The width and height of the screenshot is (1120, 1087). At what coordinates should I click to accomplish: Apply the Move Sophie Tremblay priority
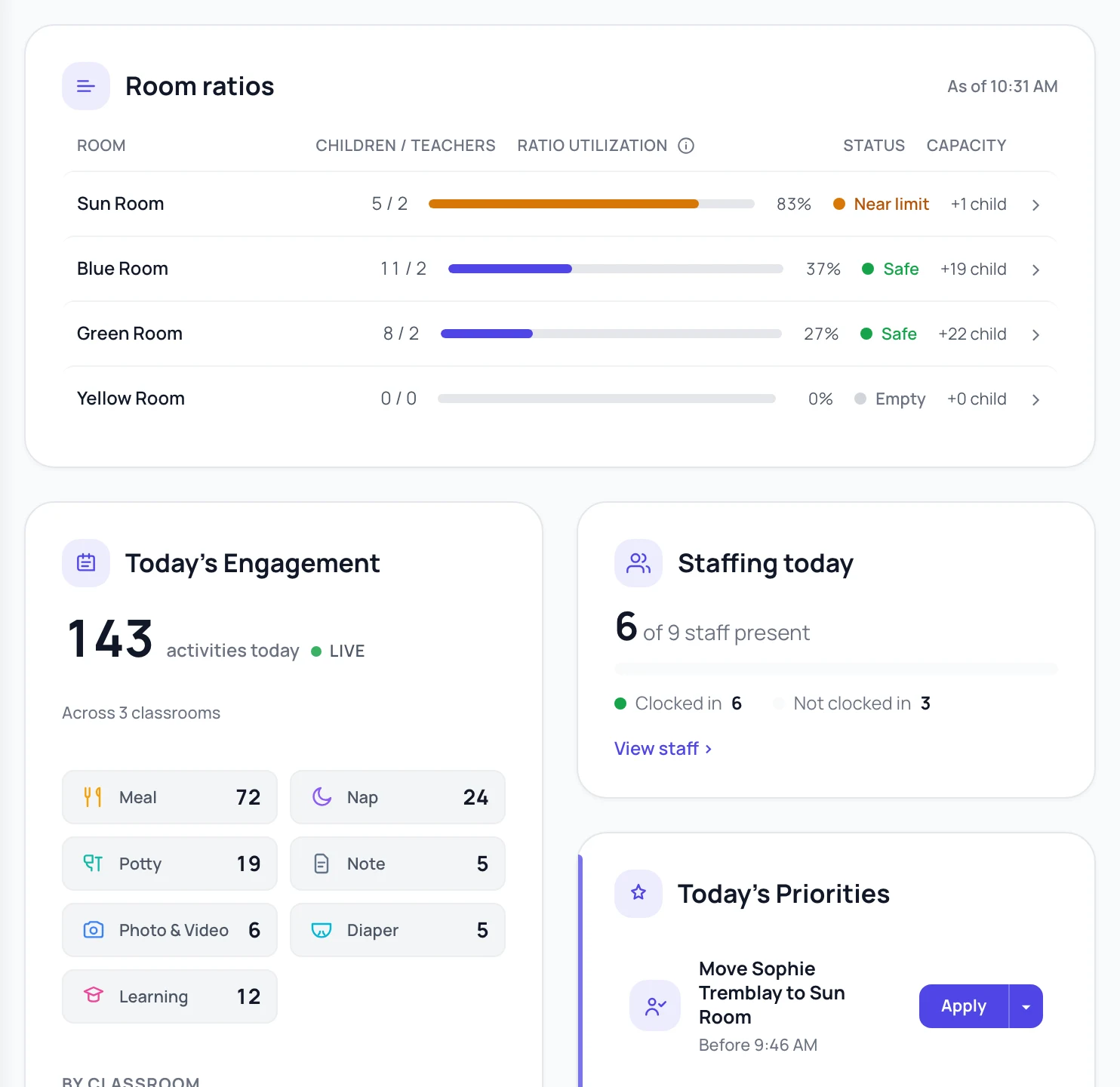[964, 1006]
